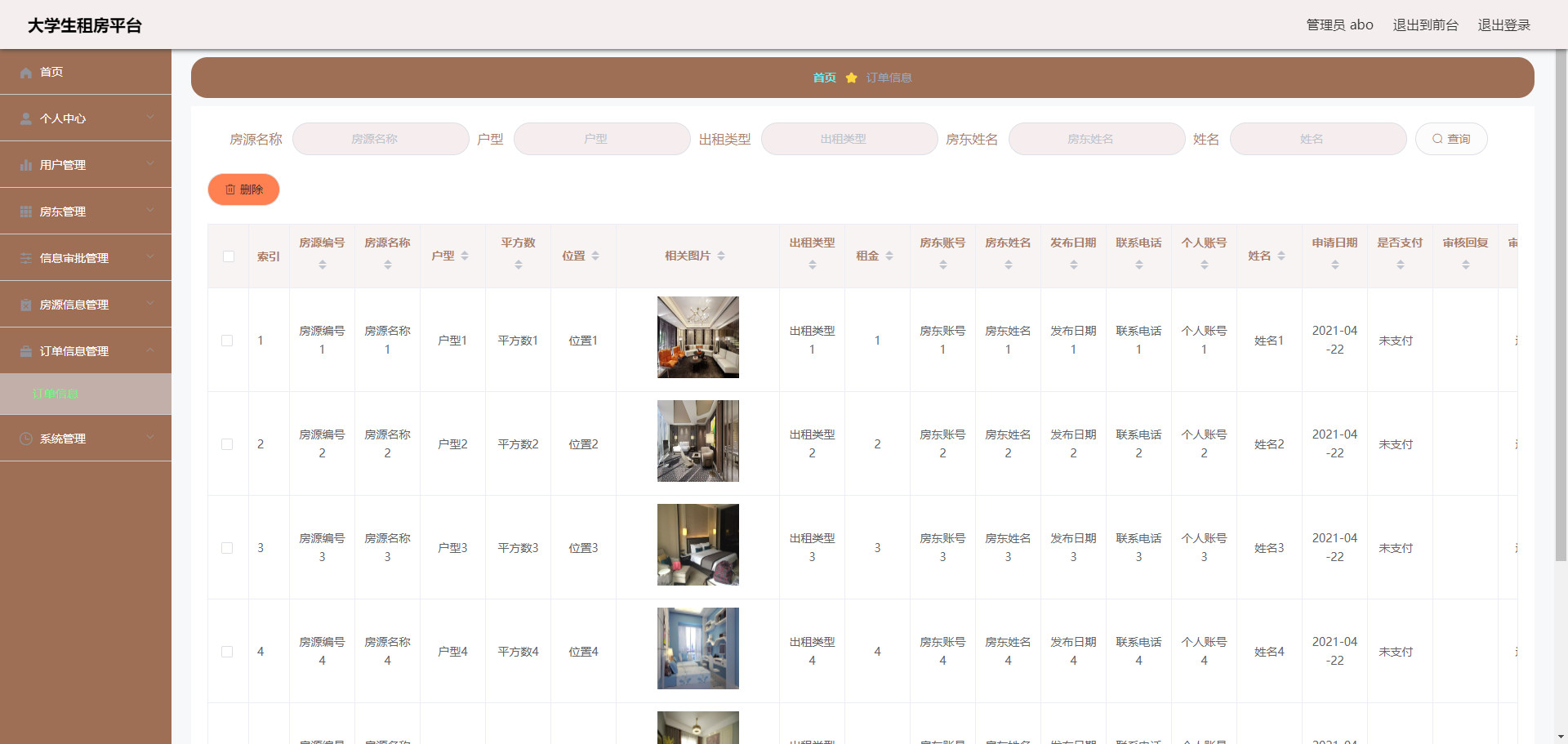This screenshot has height=744, width=1568.
Task: Click the star icon in breadcrumb
Action: click(x=851, y=78)
